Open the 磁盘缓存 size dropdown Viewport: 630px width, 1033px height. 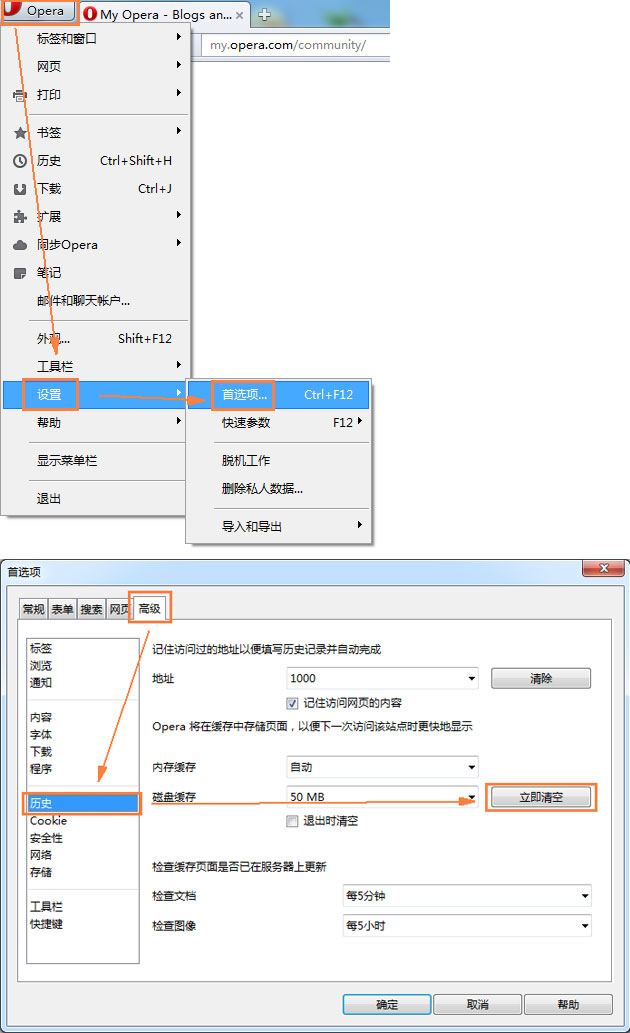click(382, 796)
